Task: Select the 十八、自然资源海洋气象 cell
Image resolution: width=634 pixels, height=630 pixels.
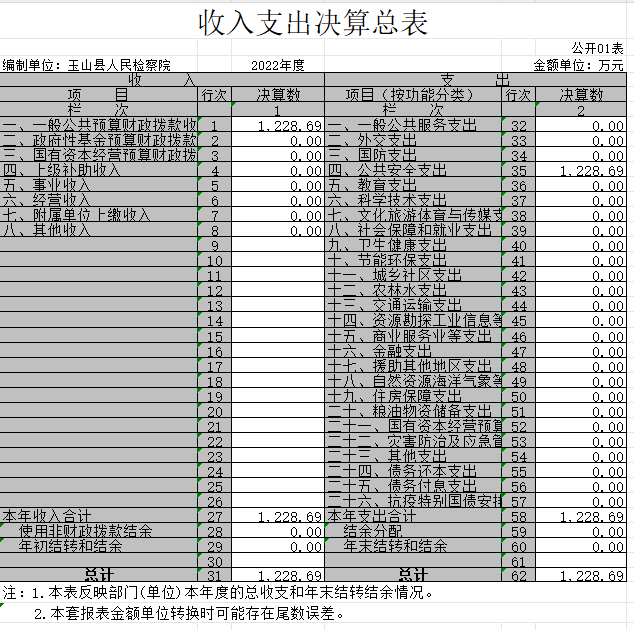Action: click(413, 380)
